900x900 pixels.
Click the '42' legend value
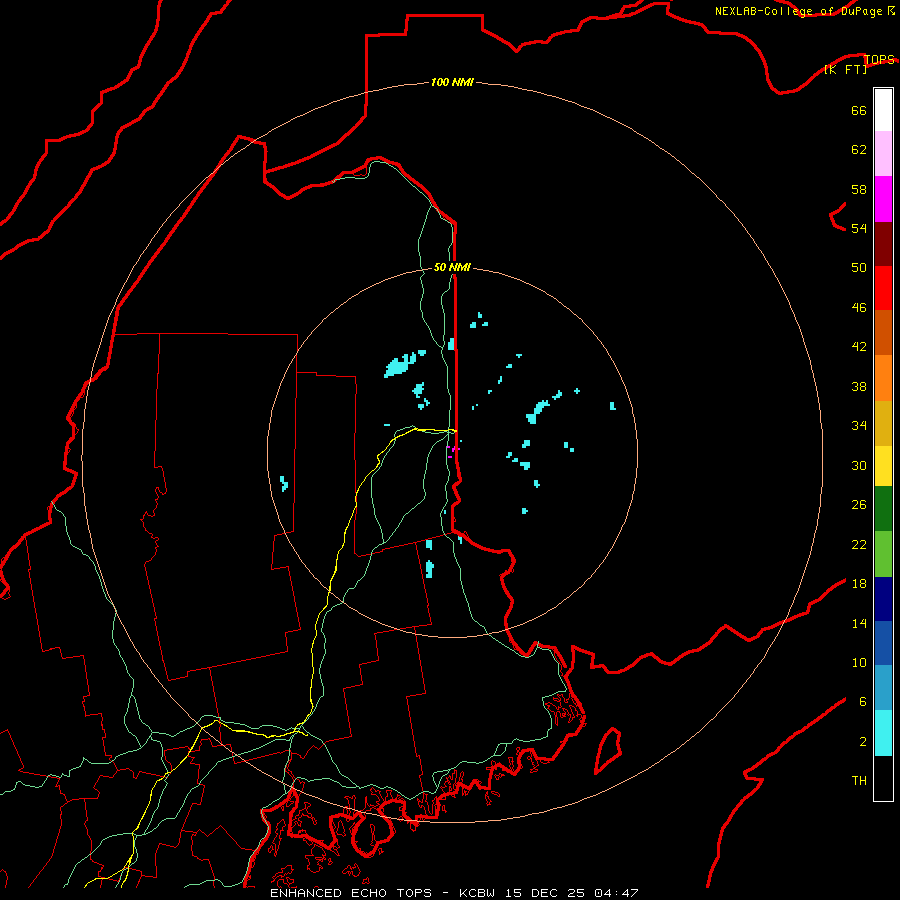(x=859, y=346)
